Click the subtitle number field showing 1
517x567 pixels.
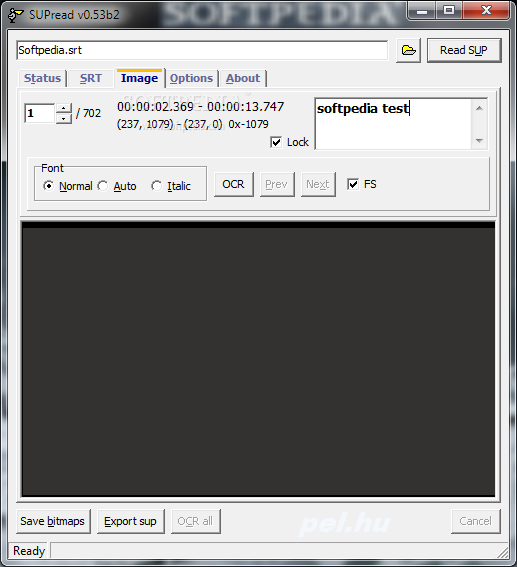(x=40, y=113)
